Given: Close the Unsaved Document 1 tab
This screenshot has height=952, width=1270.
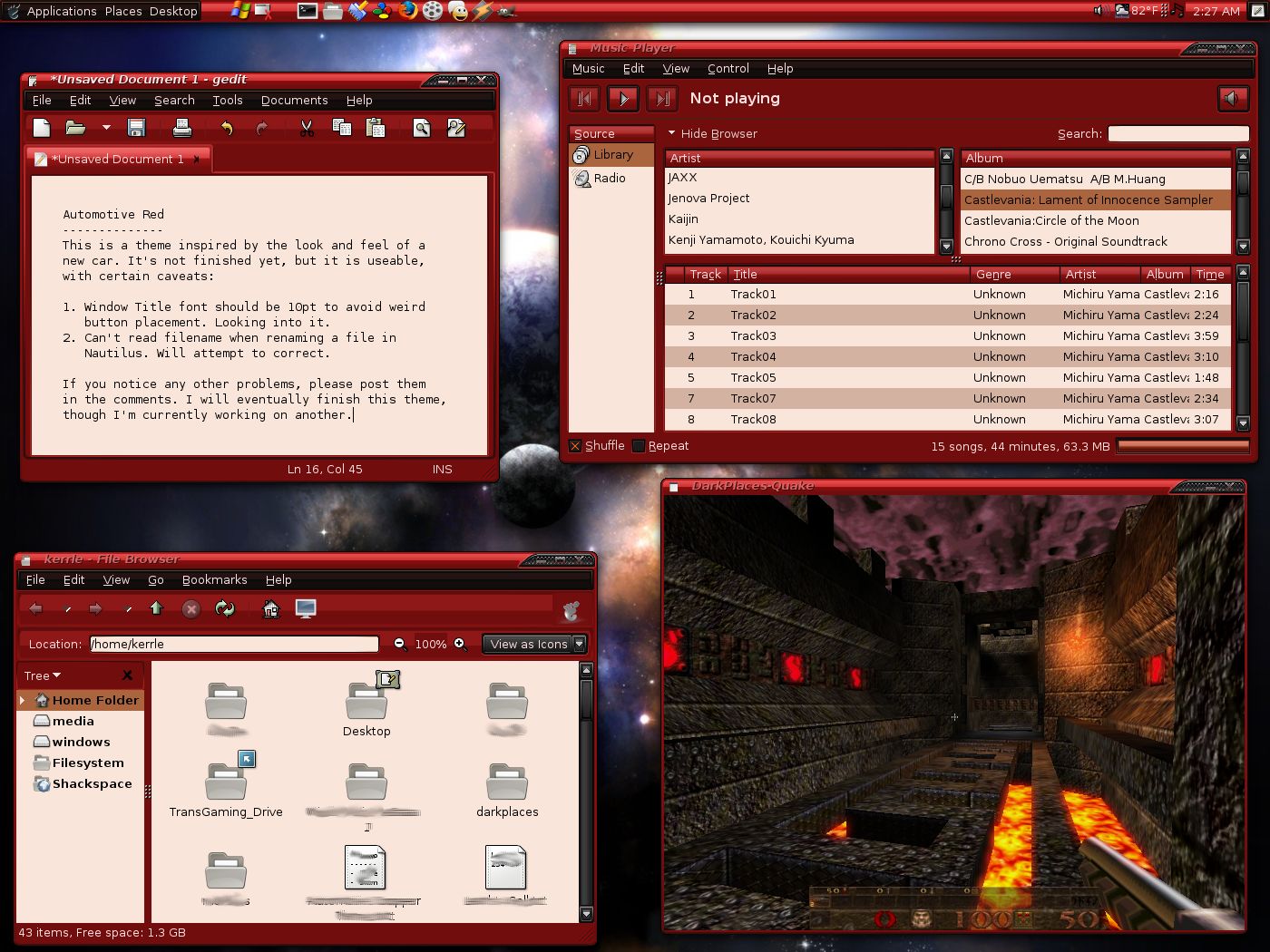Looking at the screenshot, I should (197, 159).
